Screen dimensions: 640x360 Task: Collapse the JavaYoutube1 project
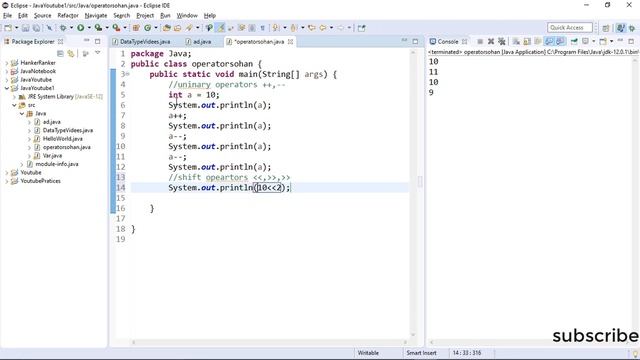(7, 88)
